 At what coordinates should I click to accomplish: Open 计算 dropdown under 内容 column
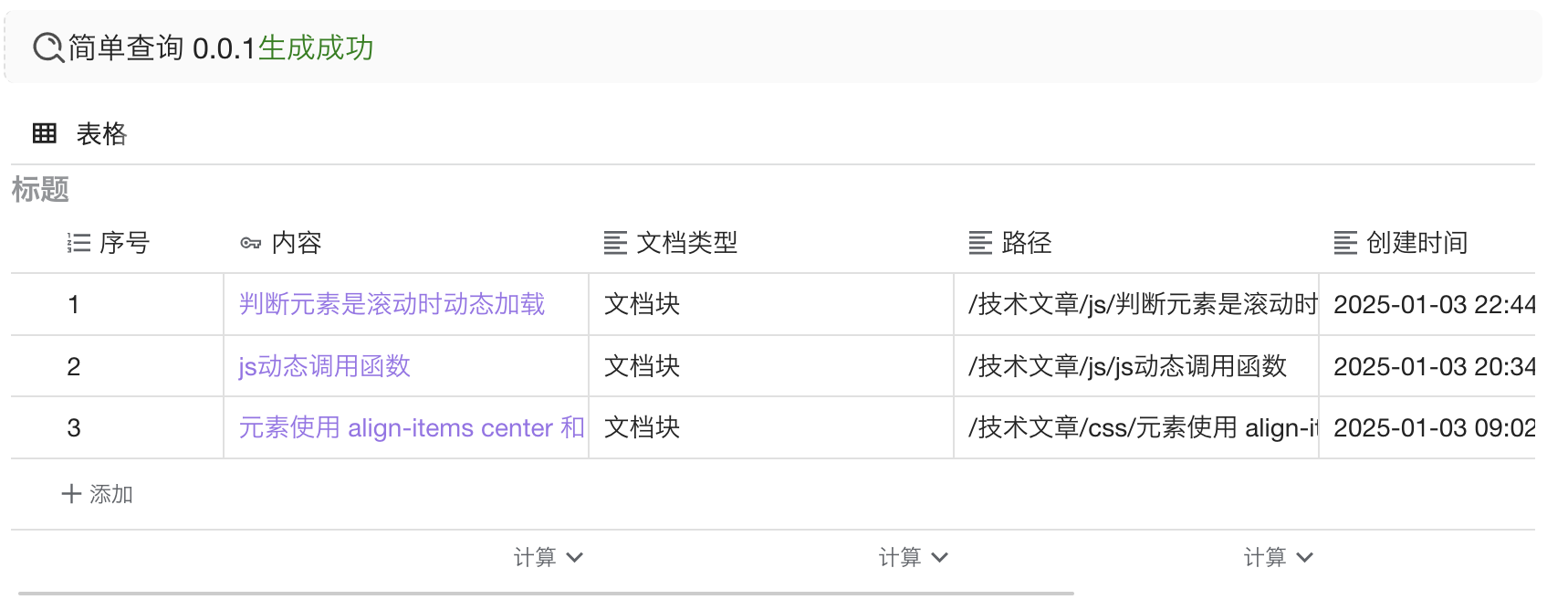click(548, 557)
